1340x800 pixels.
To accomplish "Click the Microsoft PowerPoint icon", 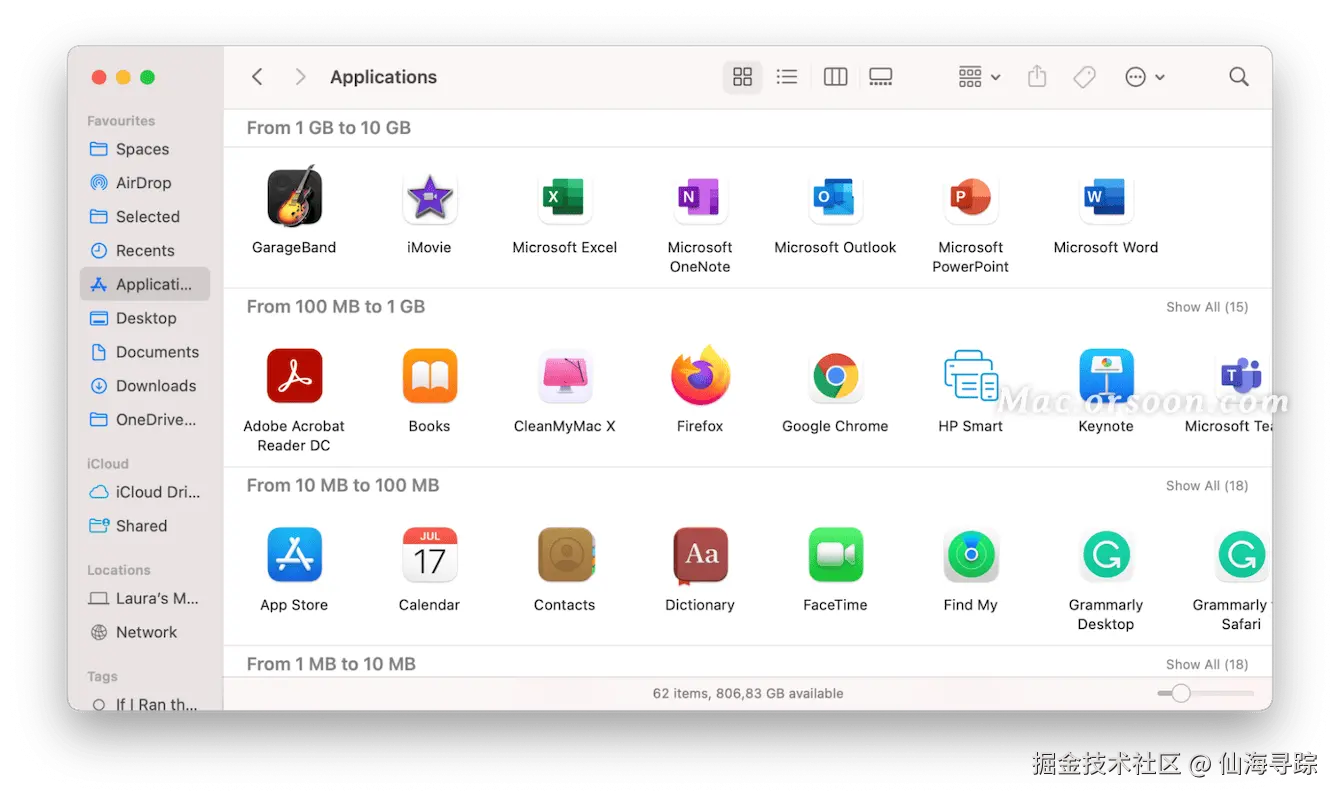I will 970,197.
